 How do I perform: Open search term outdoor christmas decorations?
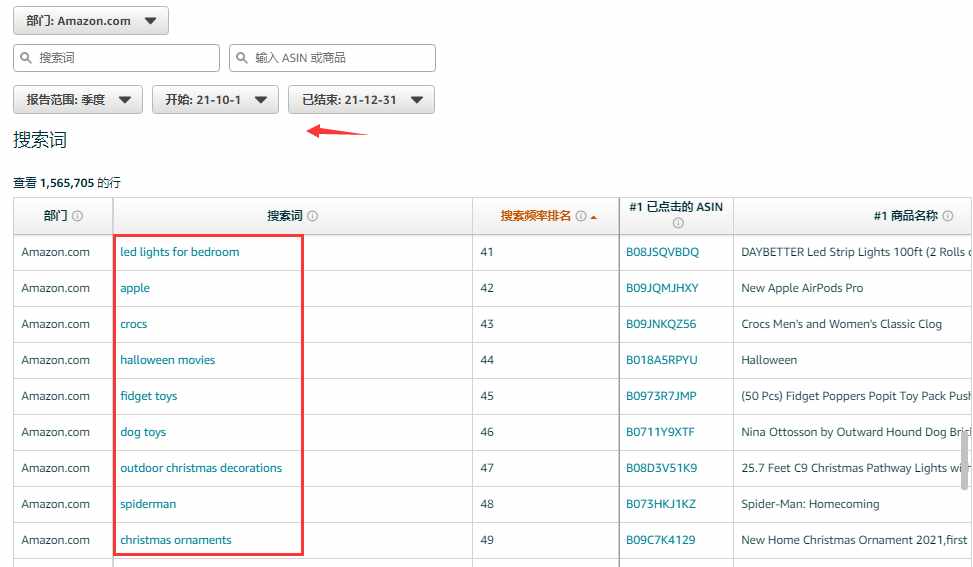201,468
